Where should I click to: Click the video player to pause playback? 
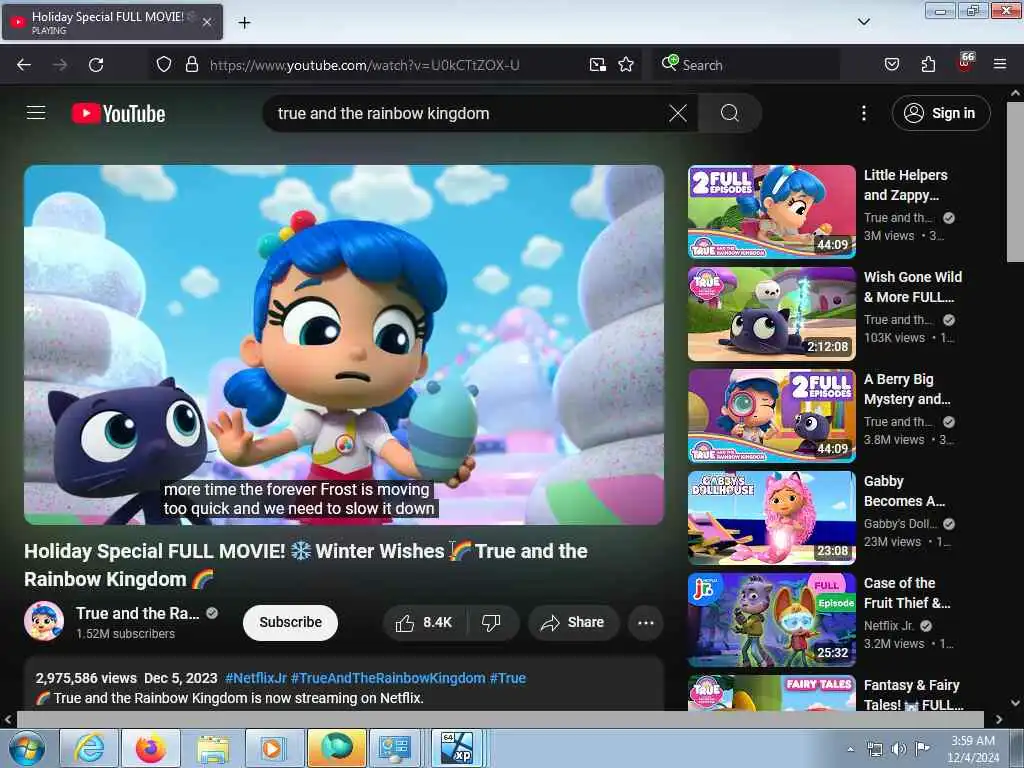click(344, 344)
